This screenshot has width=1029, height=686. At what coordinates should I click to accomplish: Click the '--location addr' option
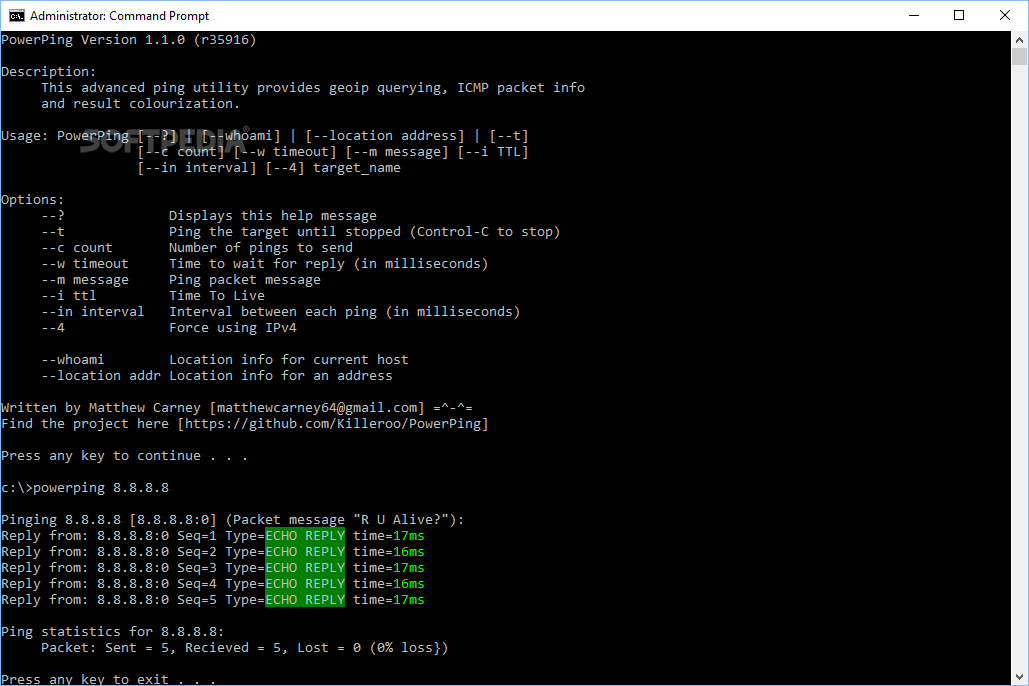(101, 375)
